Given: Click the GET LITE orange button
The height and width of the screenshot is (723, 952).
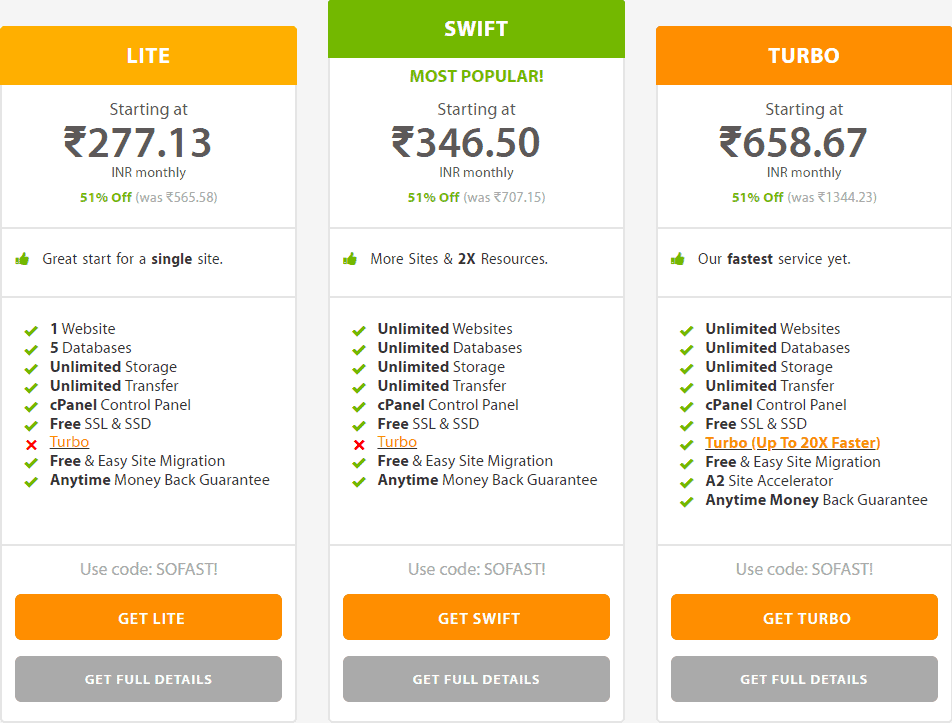Looking at the screenshot, I should point(148,617).
